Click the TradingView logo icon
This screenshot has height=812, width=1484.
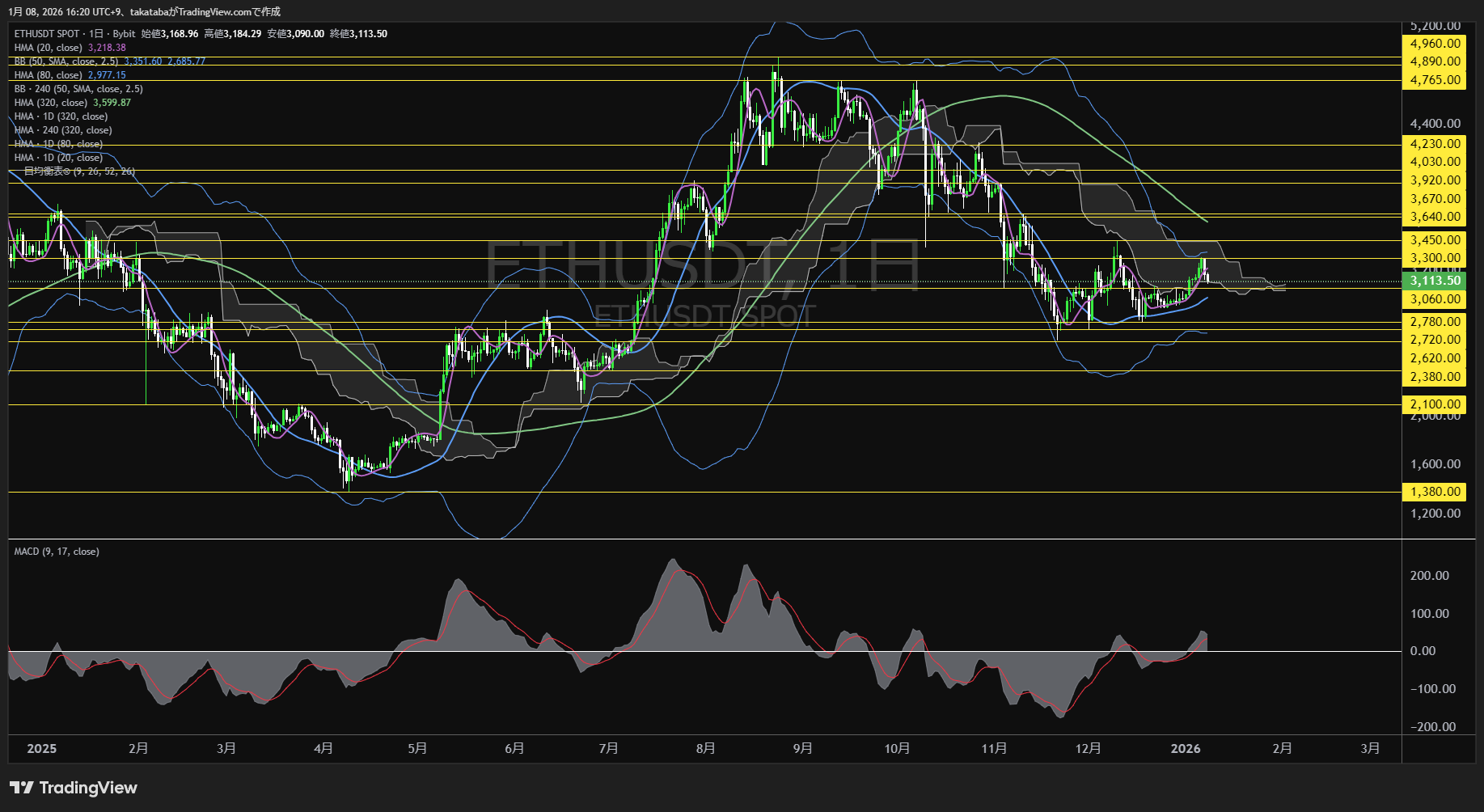click(22, 788)
